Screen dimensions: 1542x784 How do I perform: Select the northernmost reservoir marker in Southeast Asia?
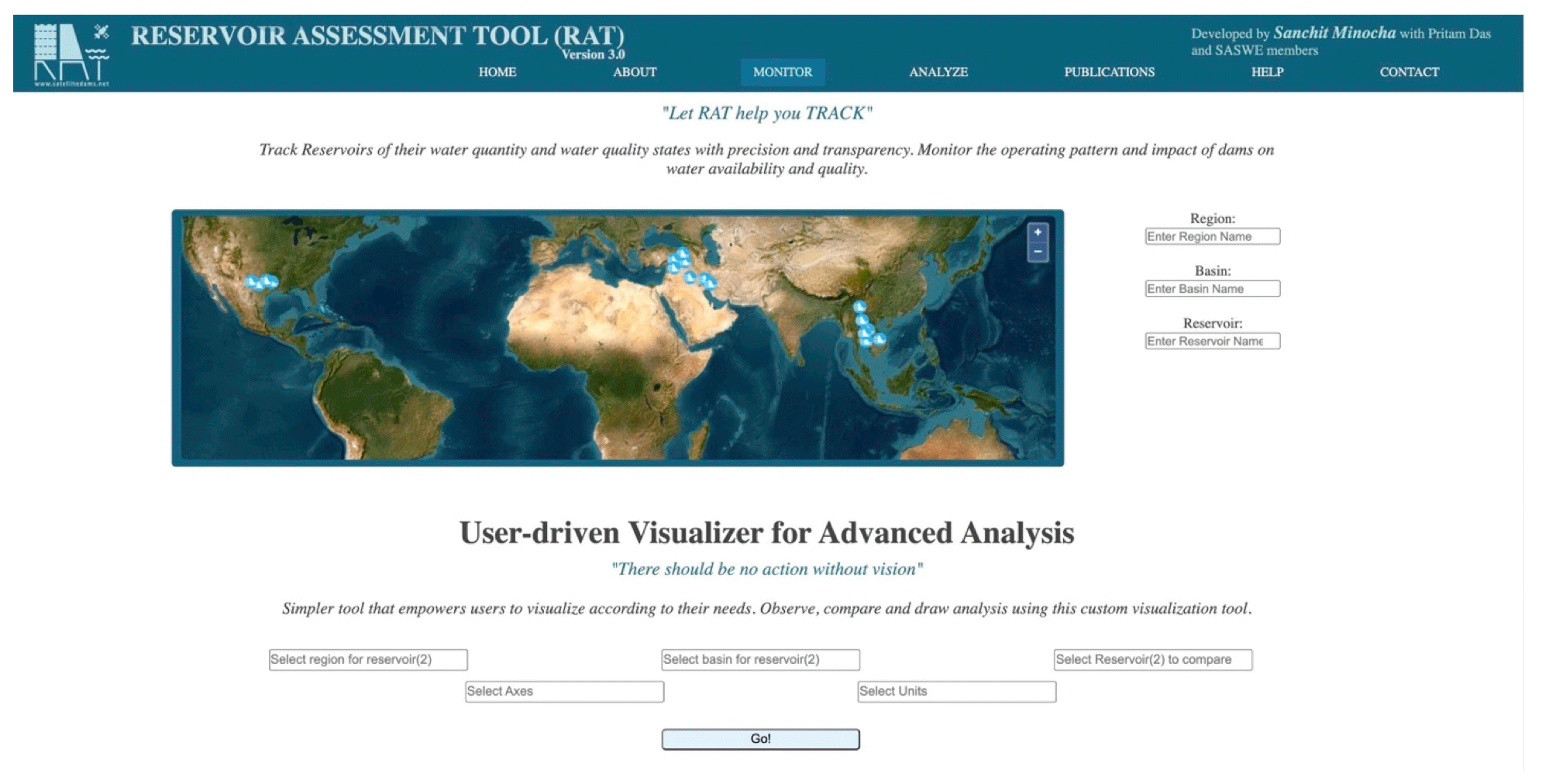859,307
